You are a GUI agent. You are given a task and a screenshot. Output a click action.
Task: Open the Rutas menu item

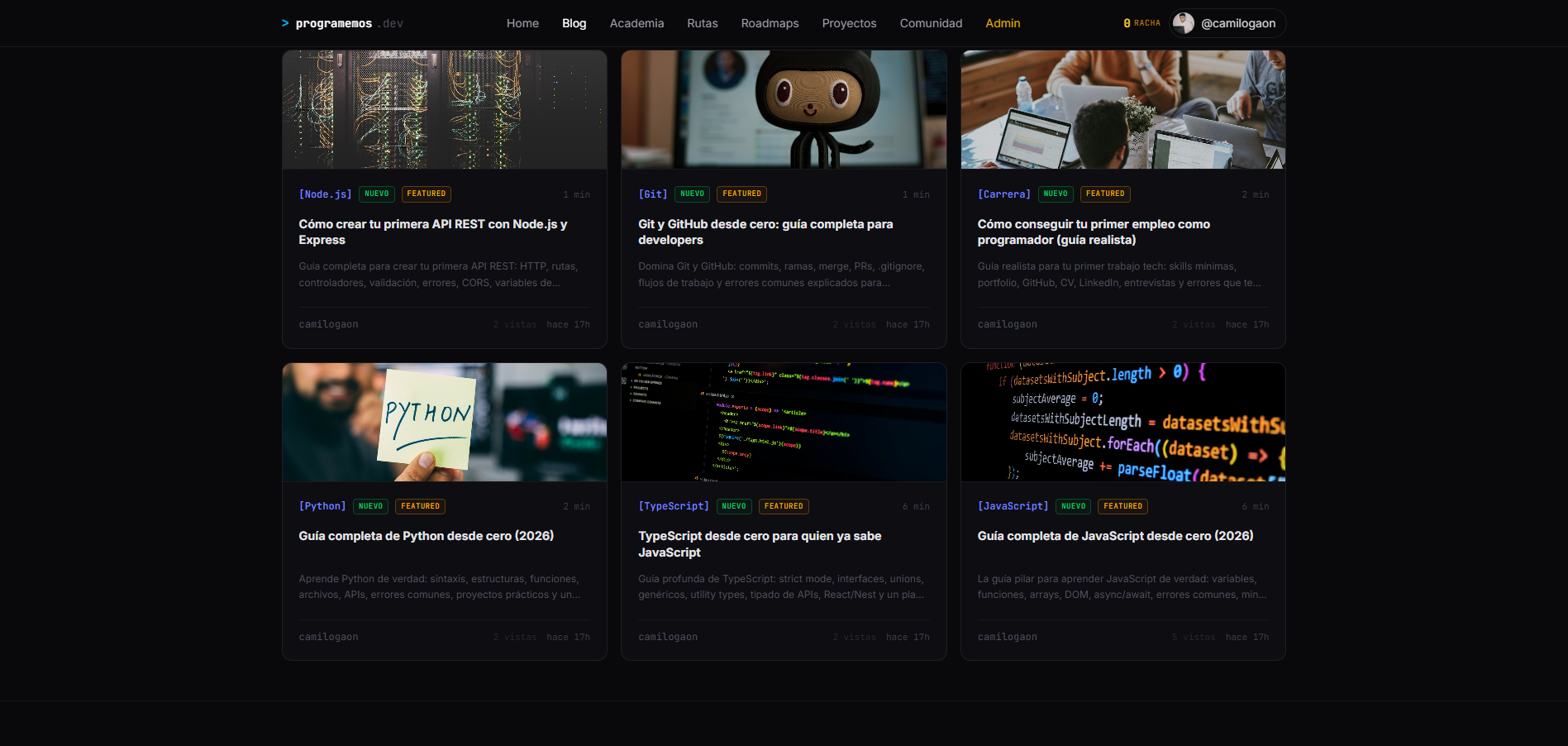point(703,23)
